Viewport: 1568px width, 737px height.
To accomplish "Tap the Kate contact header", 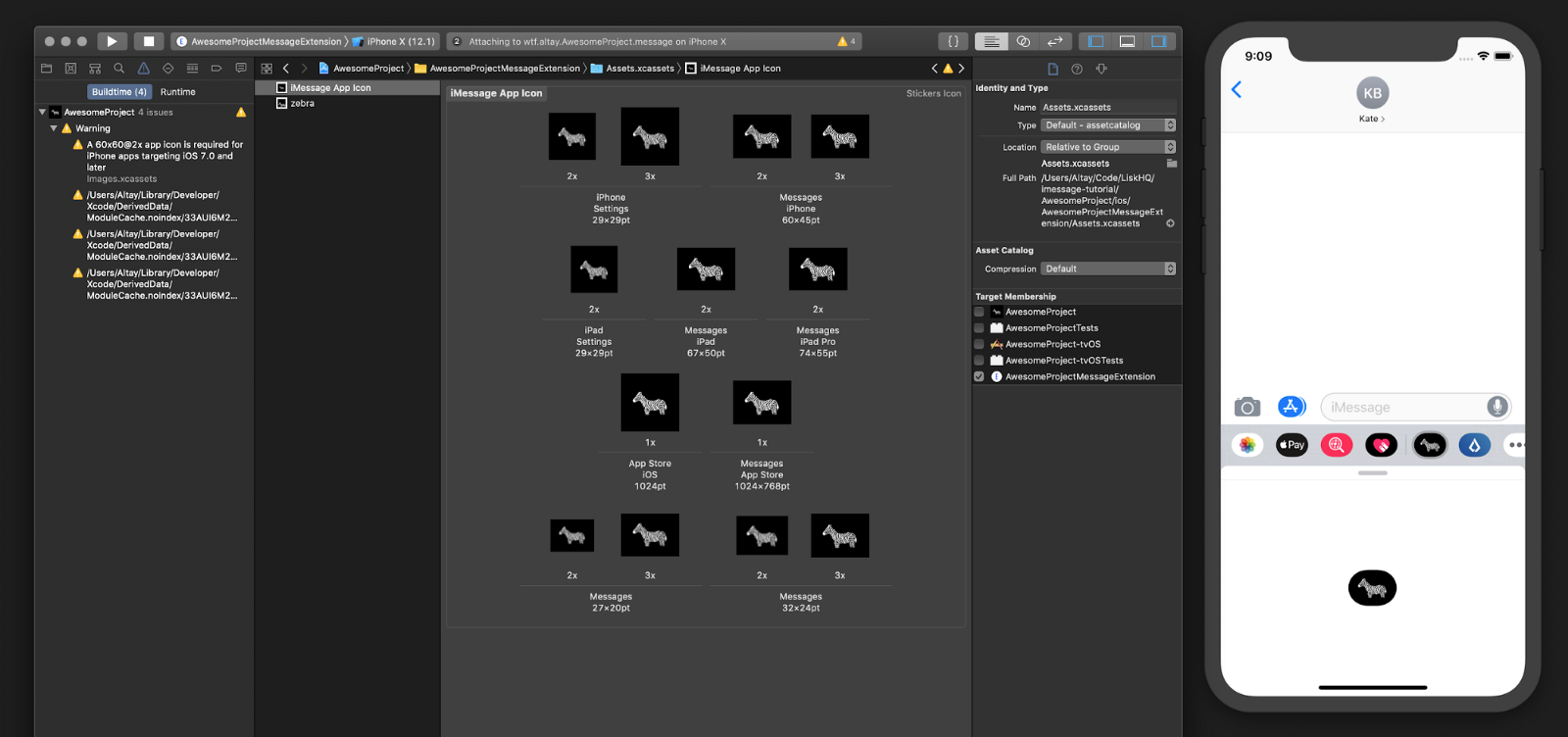I will click(x=1372, y=100).
